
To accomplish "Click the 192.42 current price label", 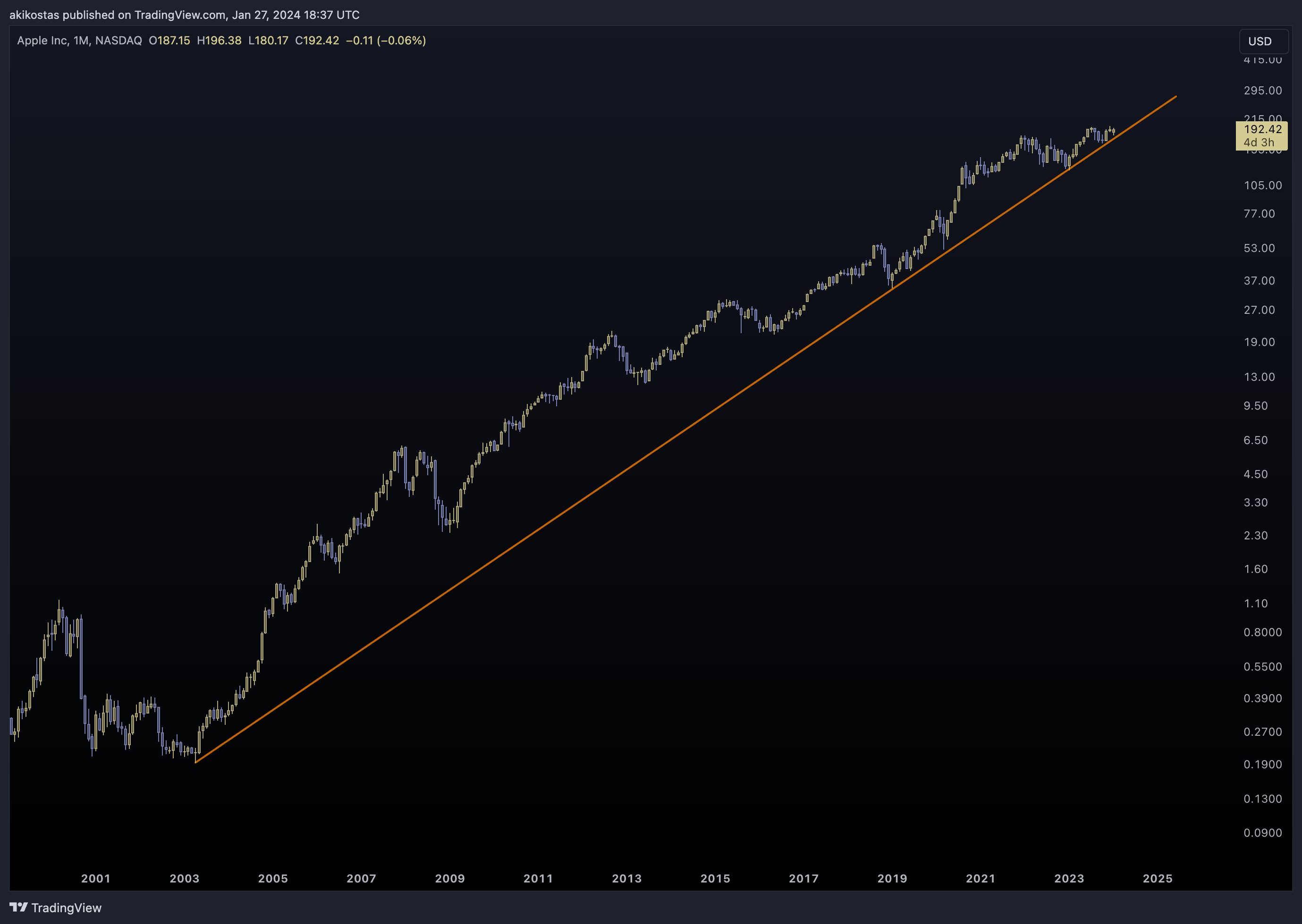I will [x=1263, y=129].
